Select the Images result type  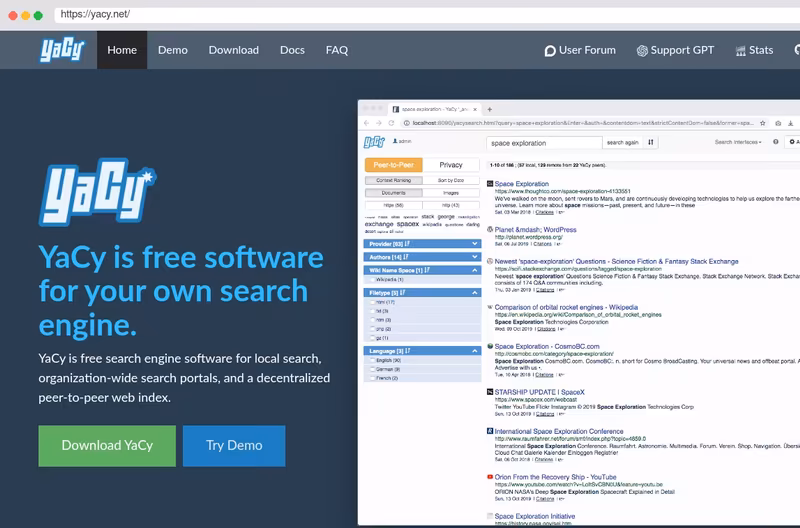tap(451, 193)
